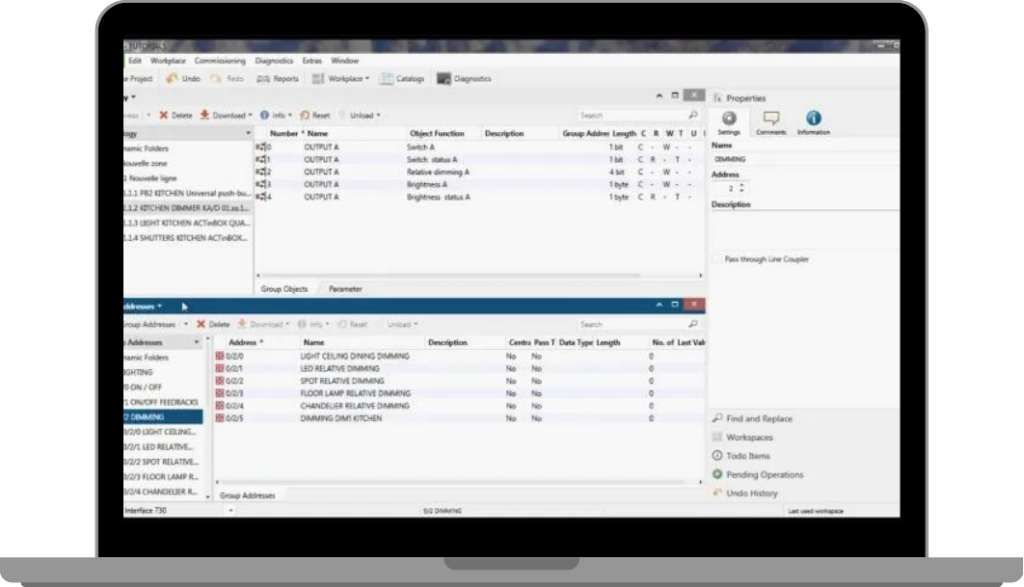Expand the Download dropdown in topology toolbar
The image size is (1024, 587).
click(x=250, y=115)
